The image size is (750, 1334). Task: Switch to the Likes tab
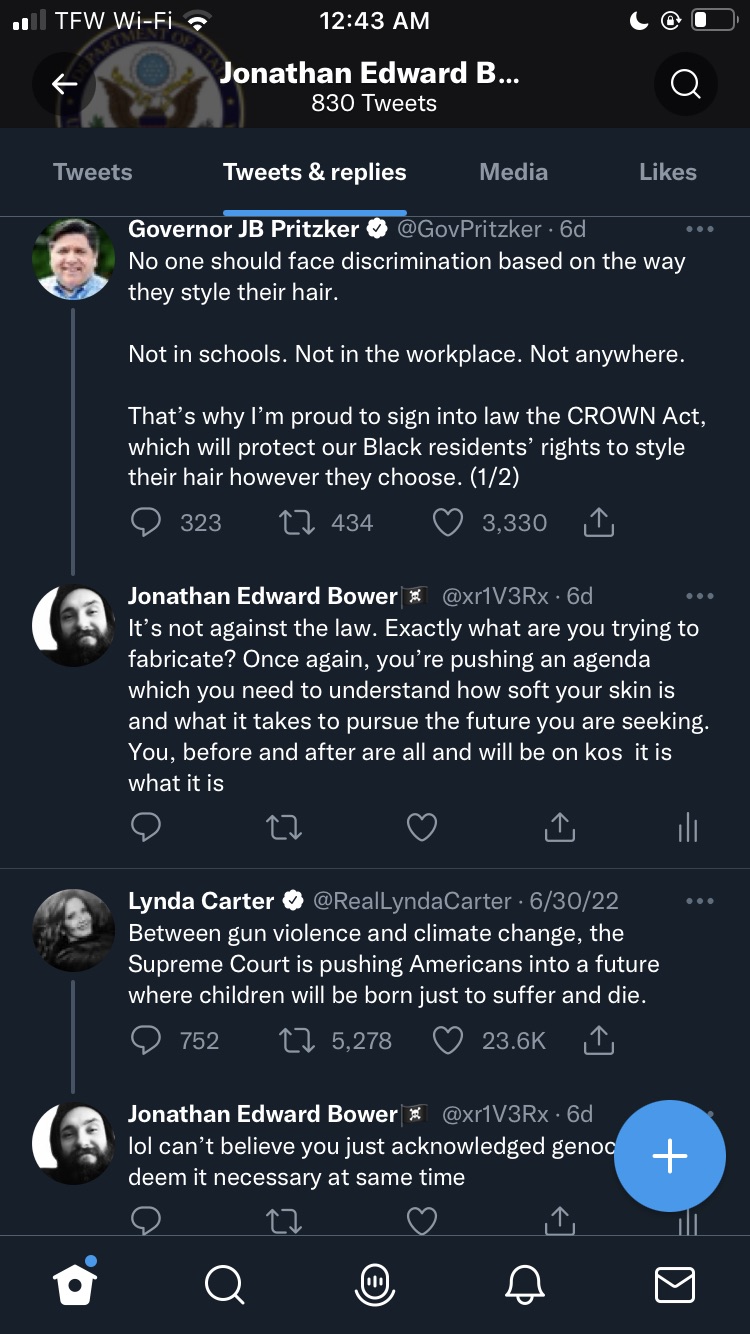click(x=667, y=172)
